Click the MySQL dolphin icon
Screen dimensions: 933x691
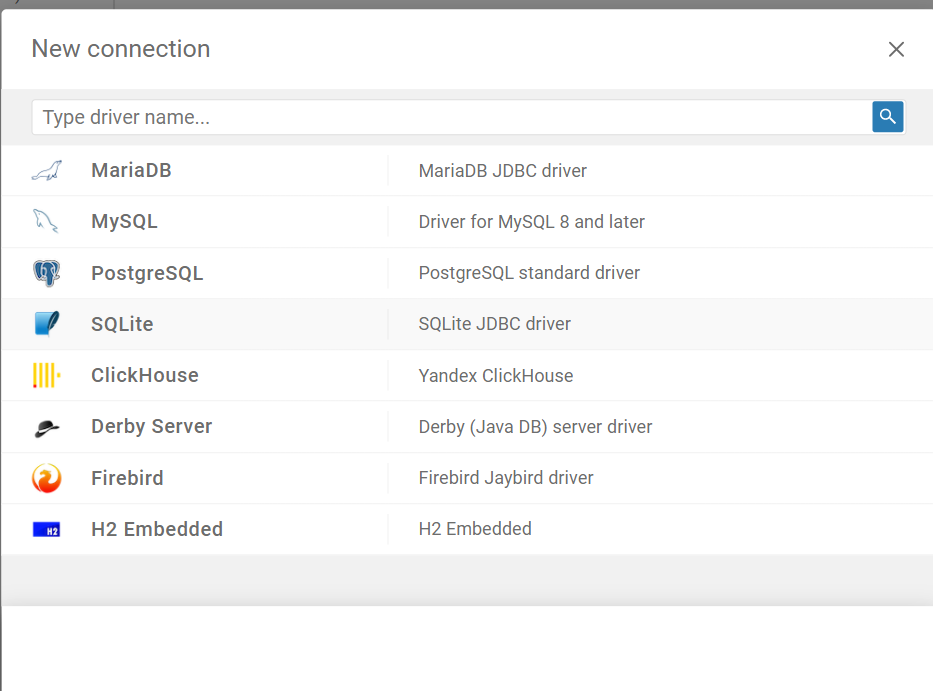pos(46,221)
